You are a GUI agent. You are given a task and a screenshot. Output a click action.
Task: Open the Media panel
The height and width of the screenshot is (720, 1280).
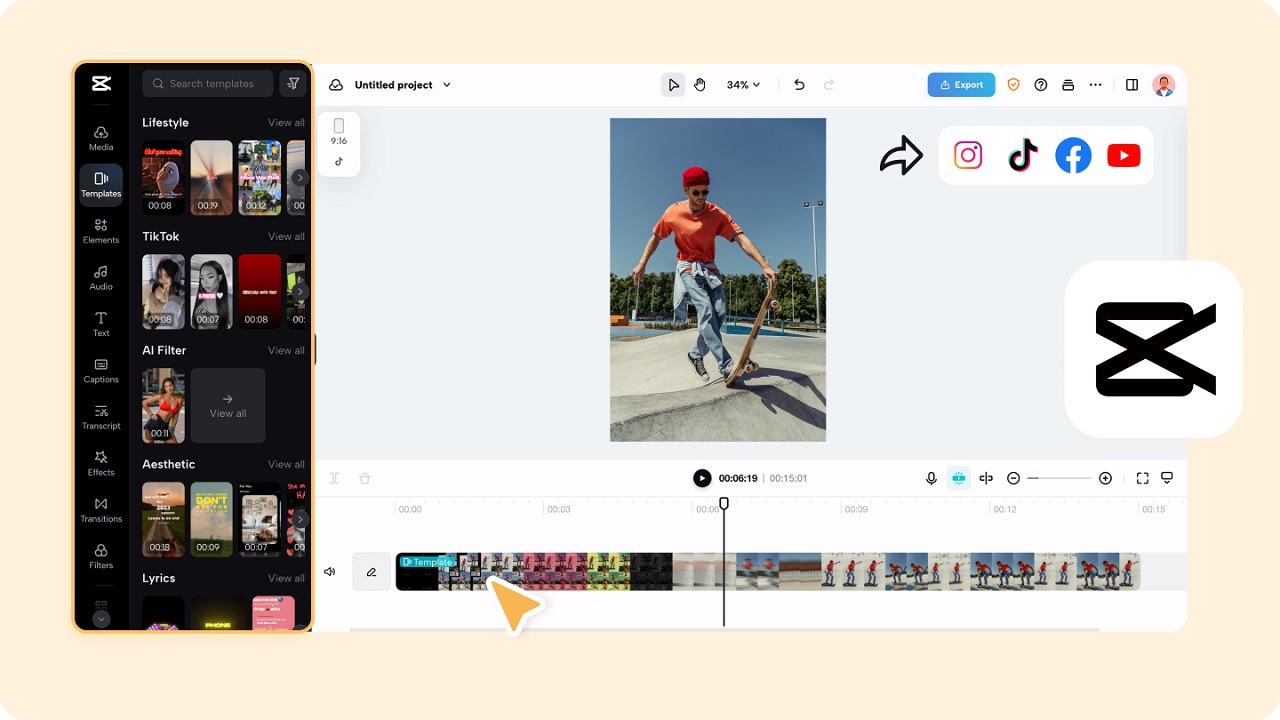(x=100, y=138)
